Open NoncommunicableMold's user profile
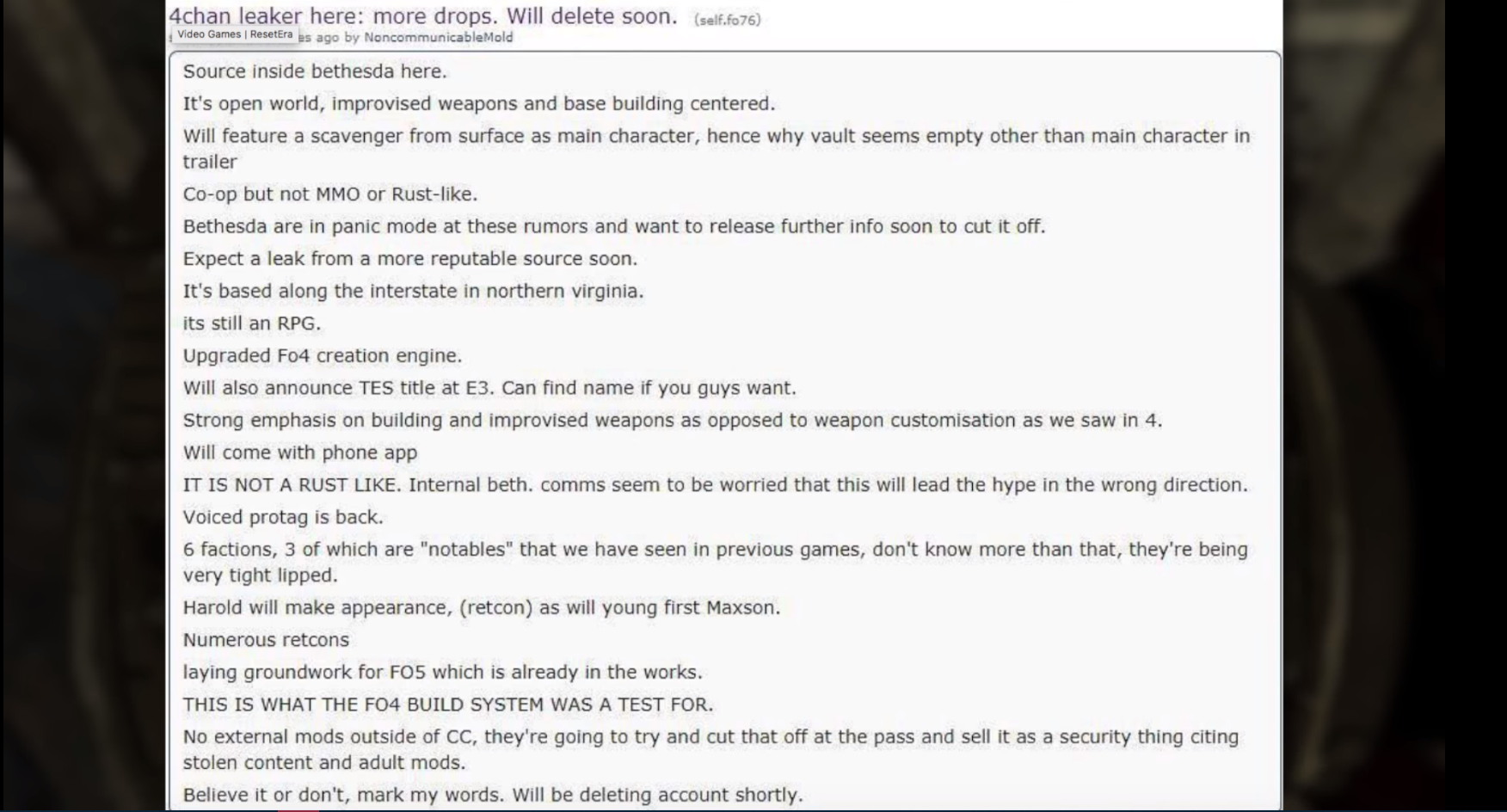The image size is (1507, 812). [x=438, y=37]
